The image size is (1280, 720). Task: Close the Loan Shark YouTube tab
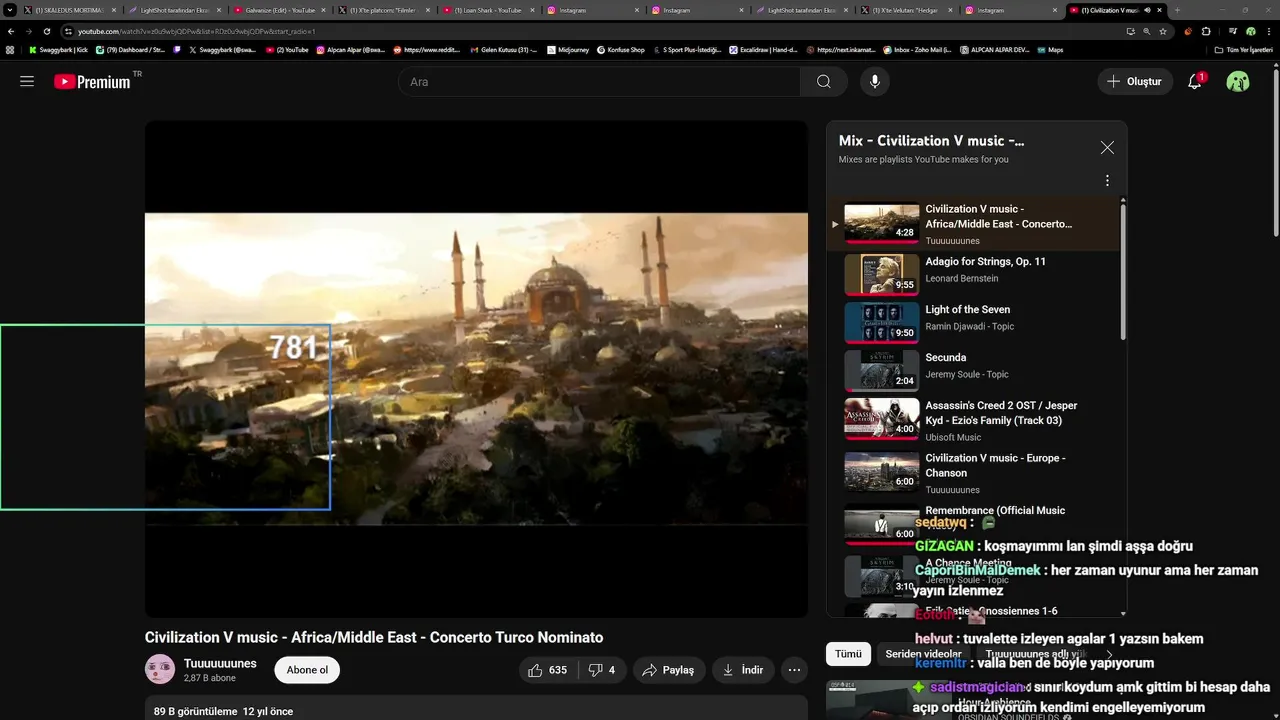coord(534,10)
